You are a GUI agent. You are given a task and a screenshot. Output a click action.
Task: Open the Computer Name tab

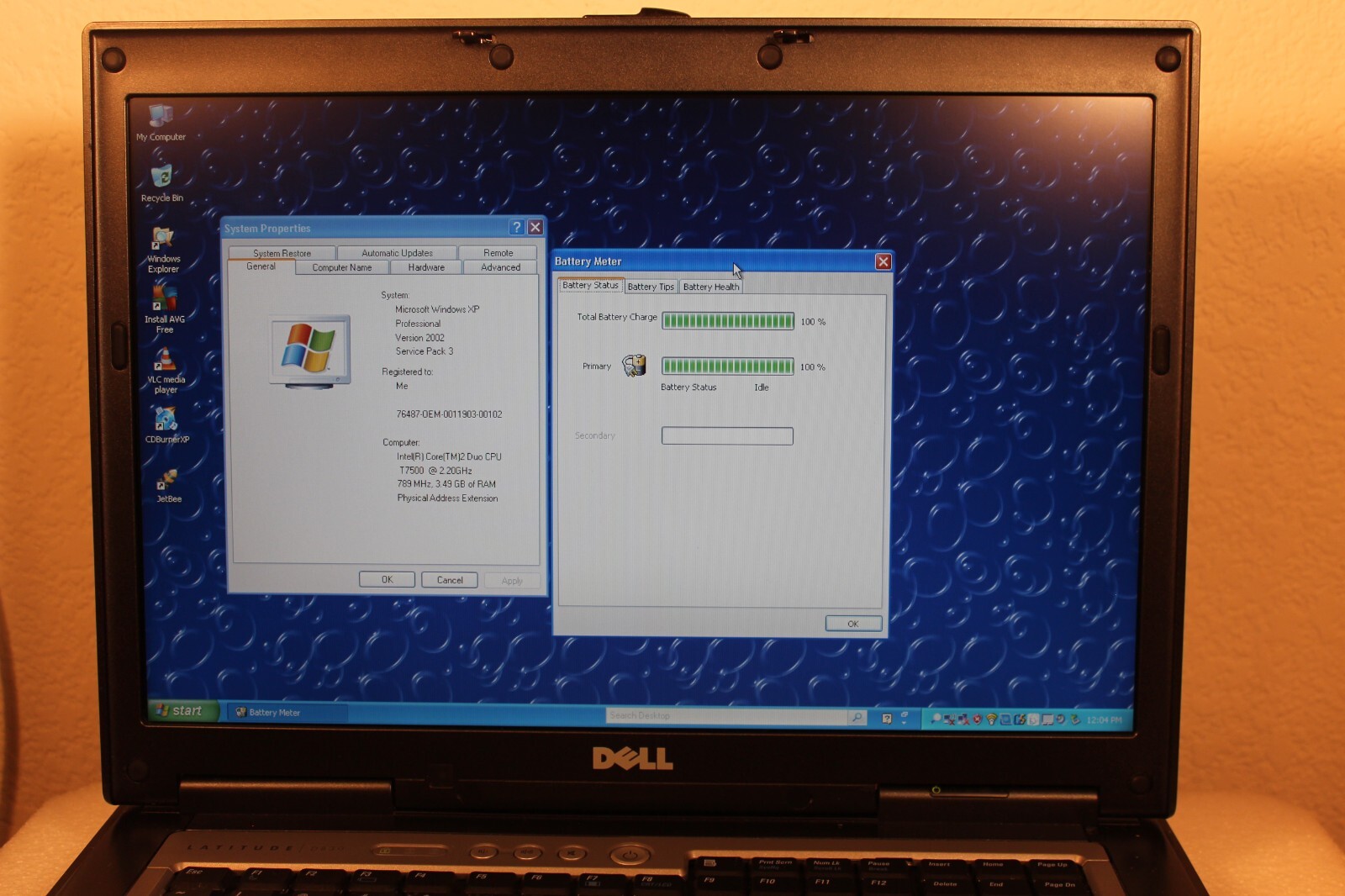pyautogui.click(x=341, y=267)
